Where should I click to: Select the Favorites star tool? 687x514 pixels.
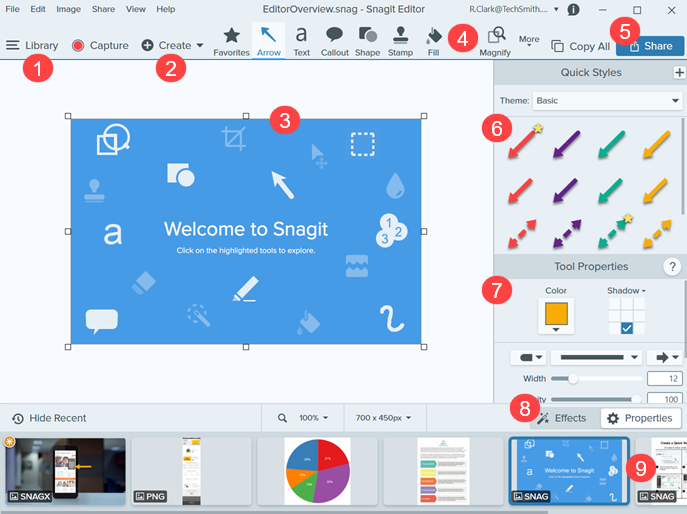pos(231,42)
